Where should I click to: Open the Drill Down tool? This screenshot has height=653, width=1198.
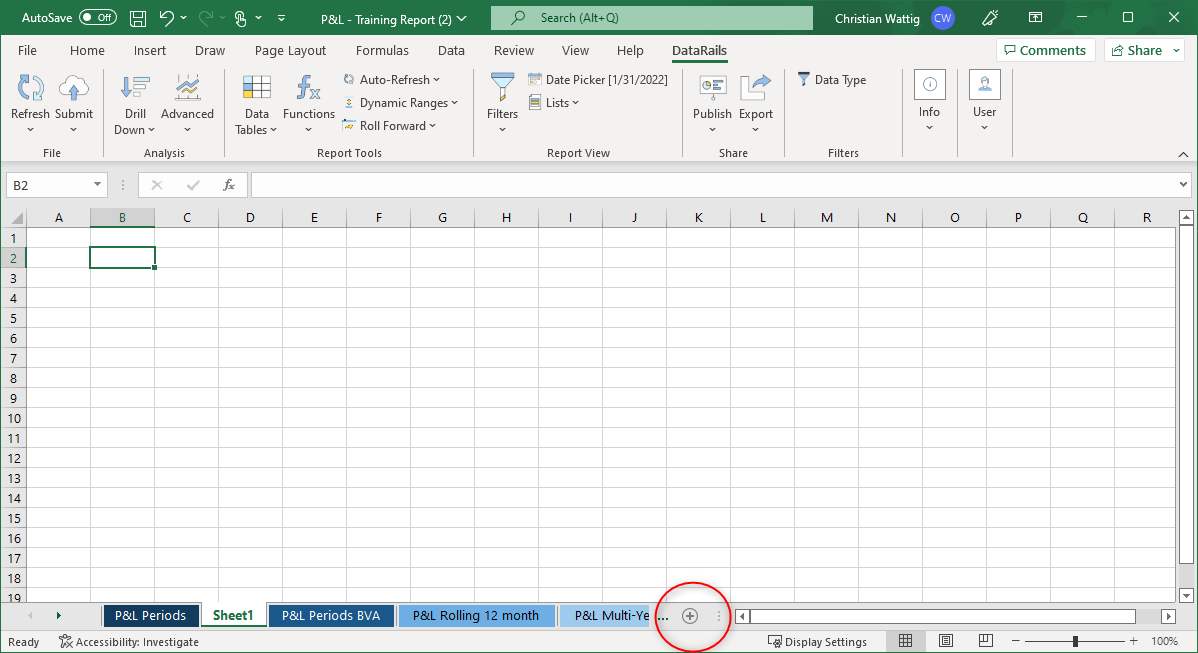pyautogui.click(x=134, y=105)
